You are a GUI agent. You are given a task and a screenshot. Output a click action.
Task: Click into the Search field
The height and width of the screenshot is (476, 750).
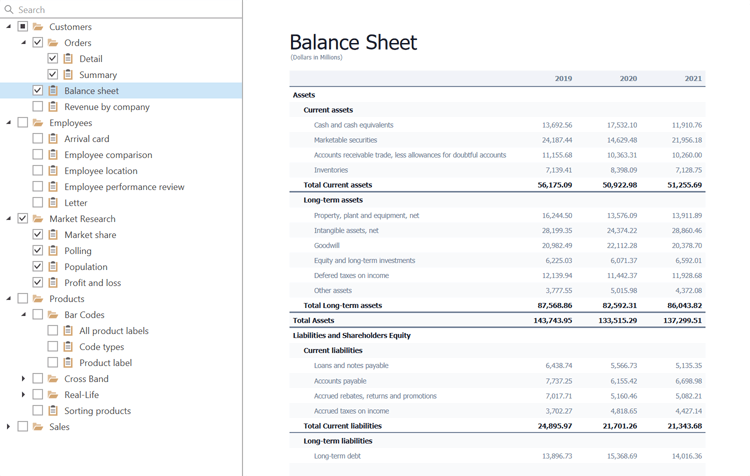125,9
